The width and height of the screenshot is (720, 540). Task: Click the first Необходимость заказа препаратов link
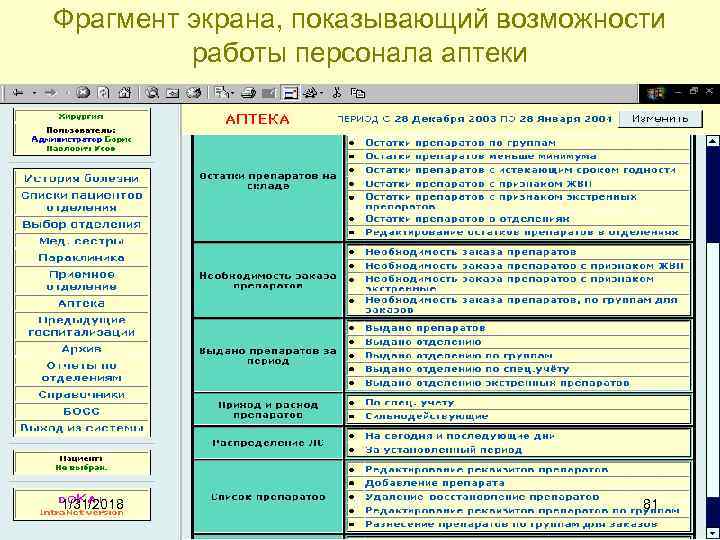coord(471,252)
